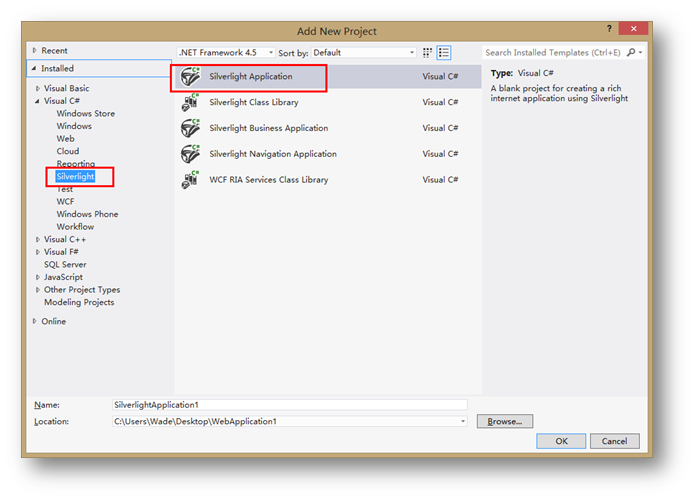Image resolution: width=695 pixels, height=500 pixels.
Task: Open the search options dropdown arrow
Action: 640,52
